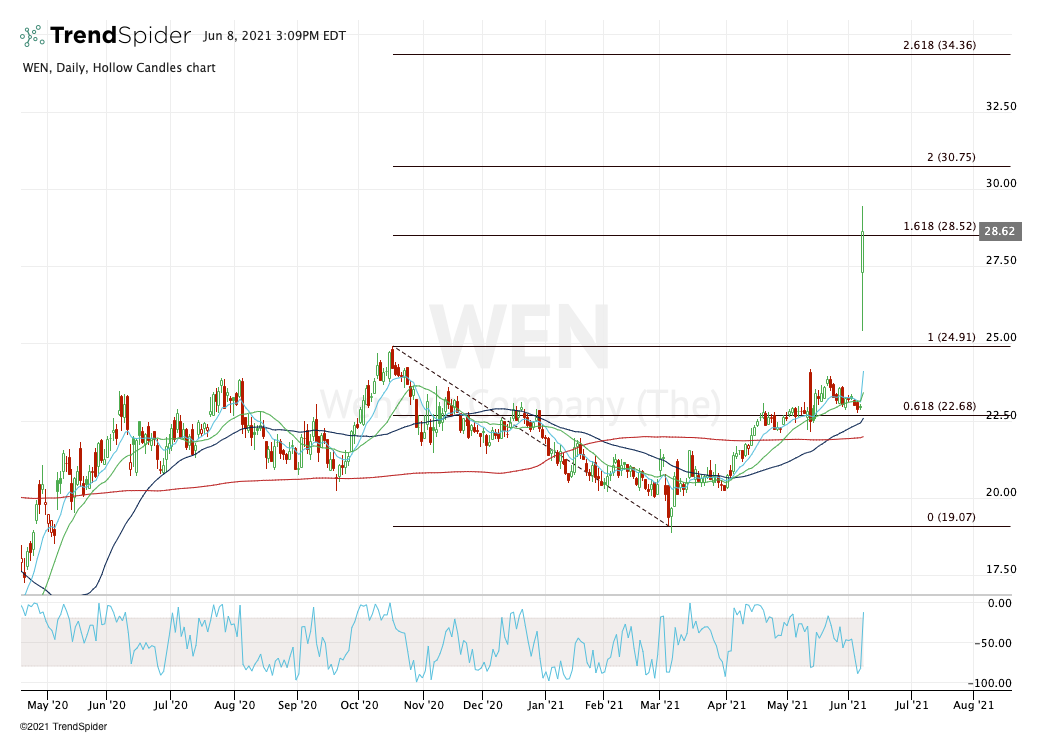This screenshot has width=1042, height=736.
Task: Click the Jan '21 date label
Action: point(546,705)
